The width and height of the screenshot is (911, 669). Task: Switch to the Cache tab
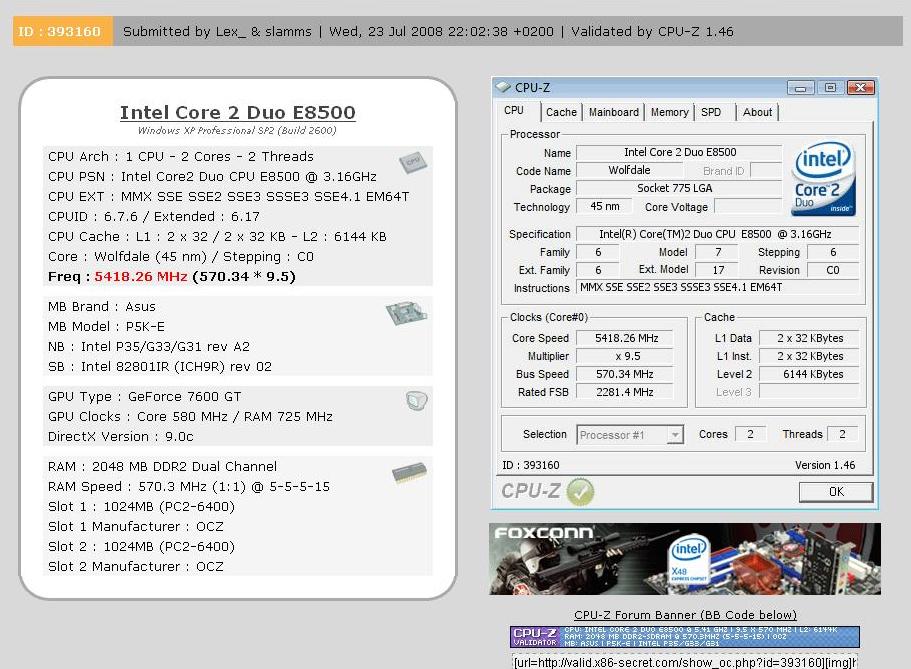(561, 112)
